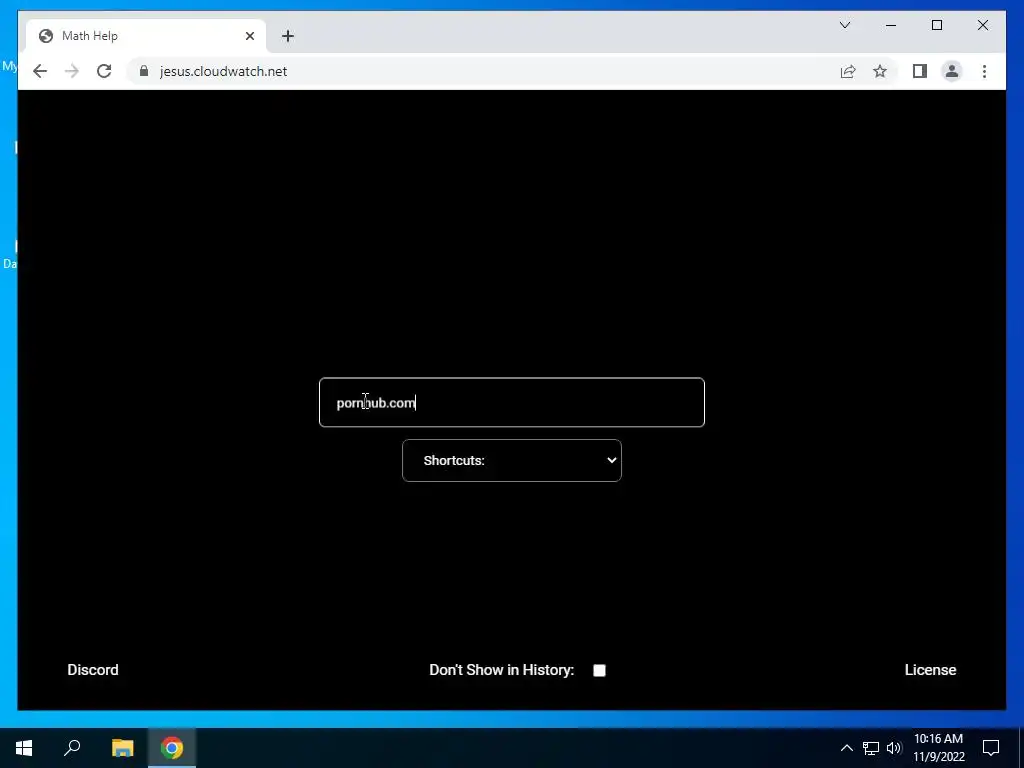Viewport: 1024px width, 768px height.
Task: Toggle Don't Show in History checkbox
Action: [x=600, y=670]
